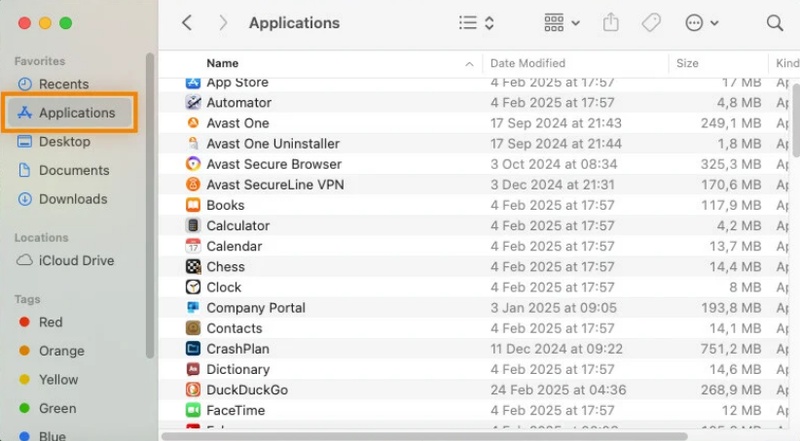The width and height of the screenshot is (800, 441).
Task: Select the Company Portal icon
Action: click(x=193, y=307)
